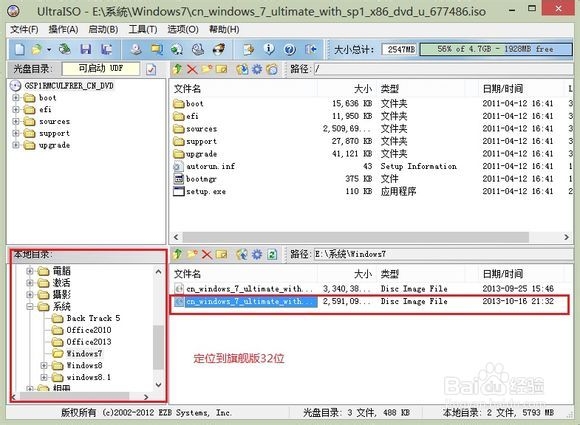Click red Delete icon in disc pane
Screen dimensions: 580x425
pos(192,69)
